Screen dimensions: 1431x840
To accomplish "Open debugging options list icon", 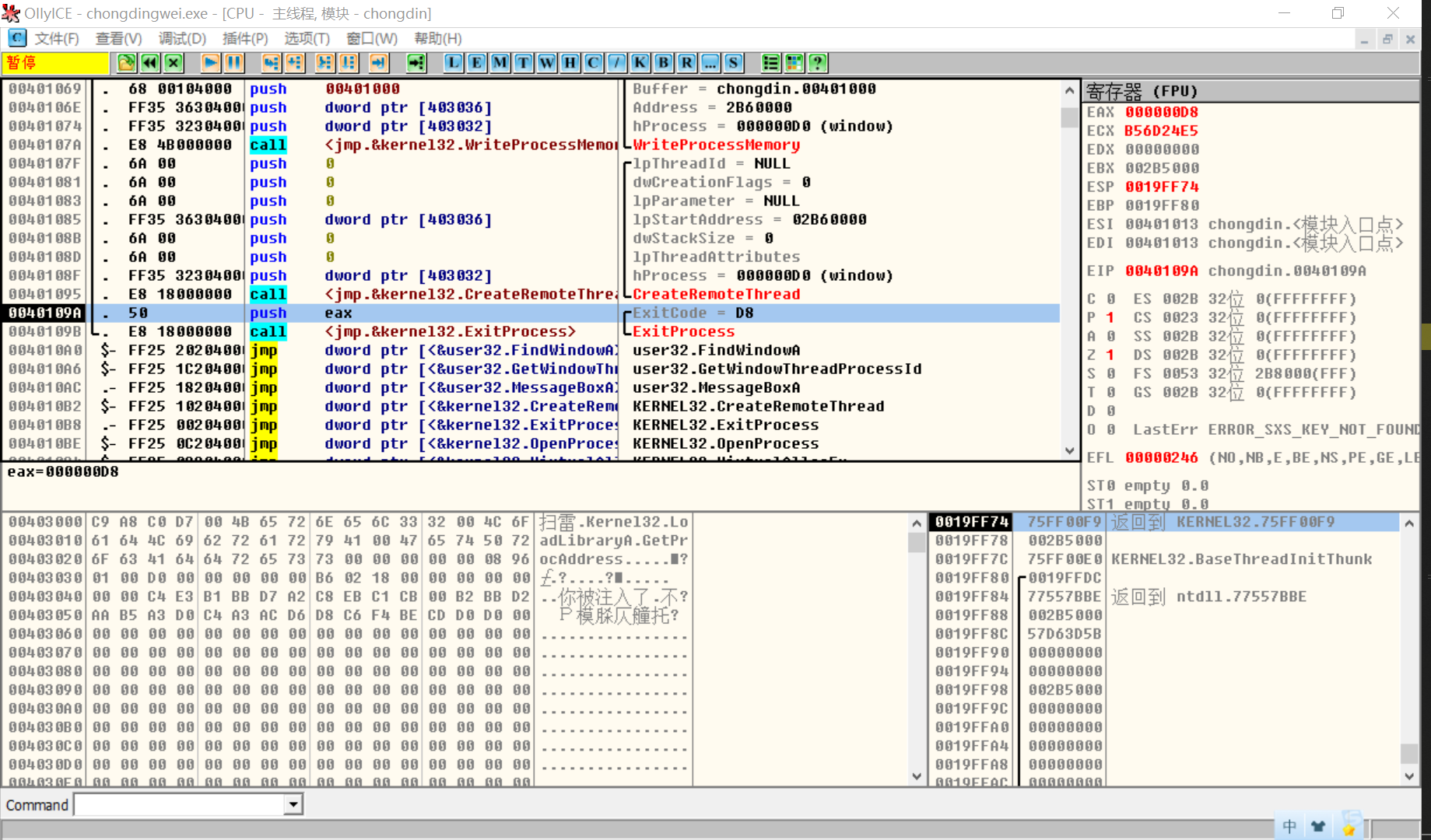I will (770, 63).
